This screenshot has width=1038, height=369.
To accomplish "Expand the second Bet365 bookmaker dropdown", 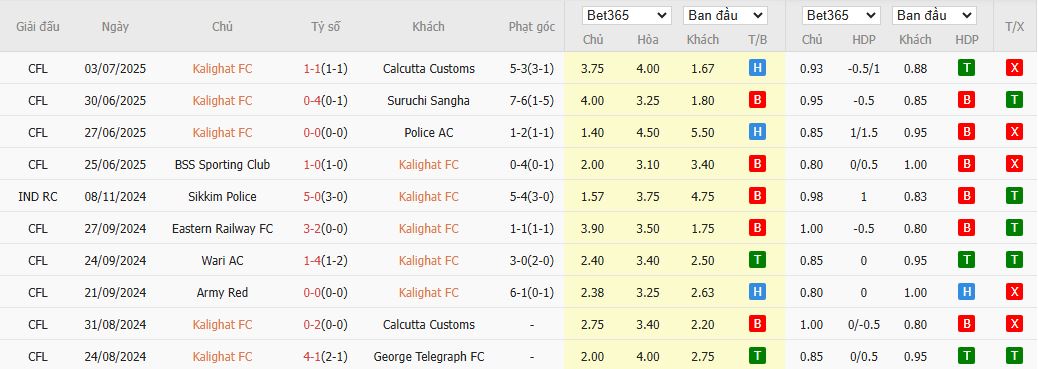I will 841,15.
